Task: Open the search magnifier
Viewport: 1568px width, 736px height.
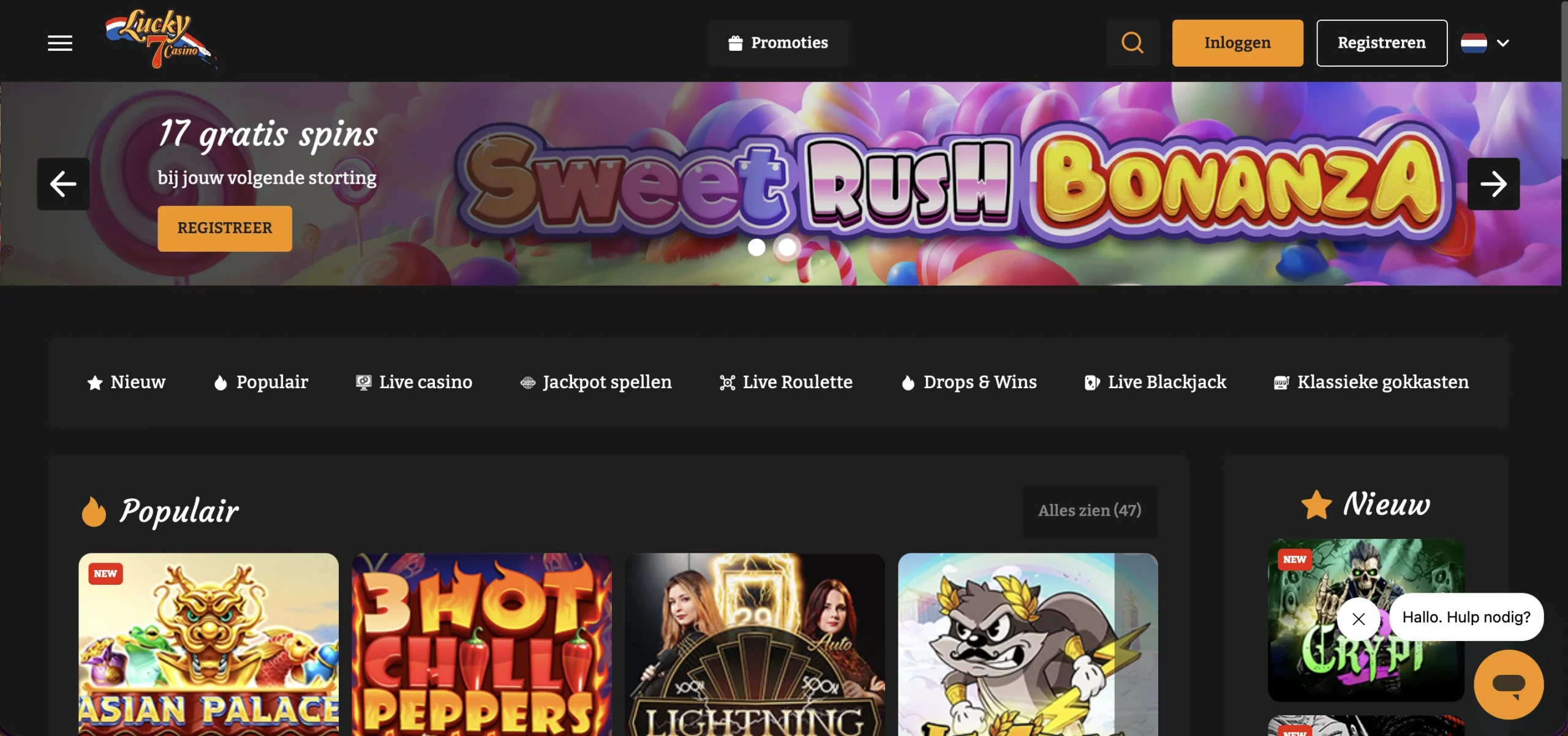Action: pyautogui.click(x=1133, y=43)
